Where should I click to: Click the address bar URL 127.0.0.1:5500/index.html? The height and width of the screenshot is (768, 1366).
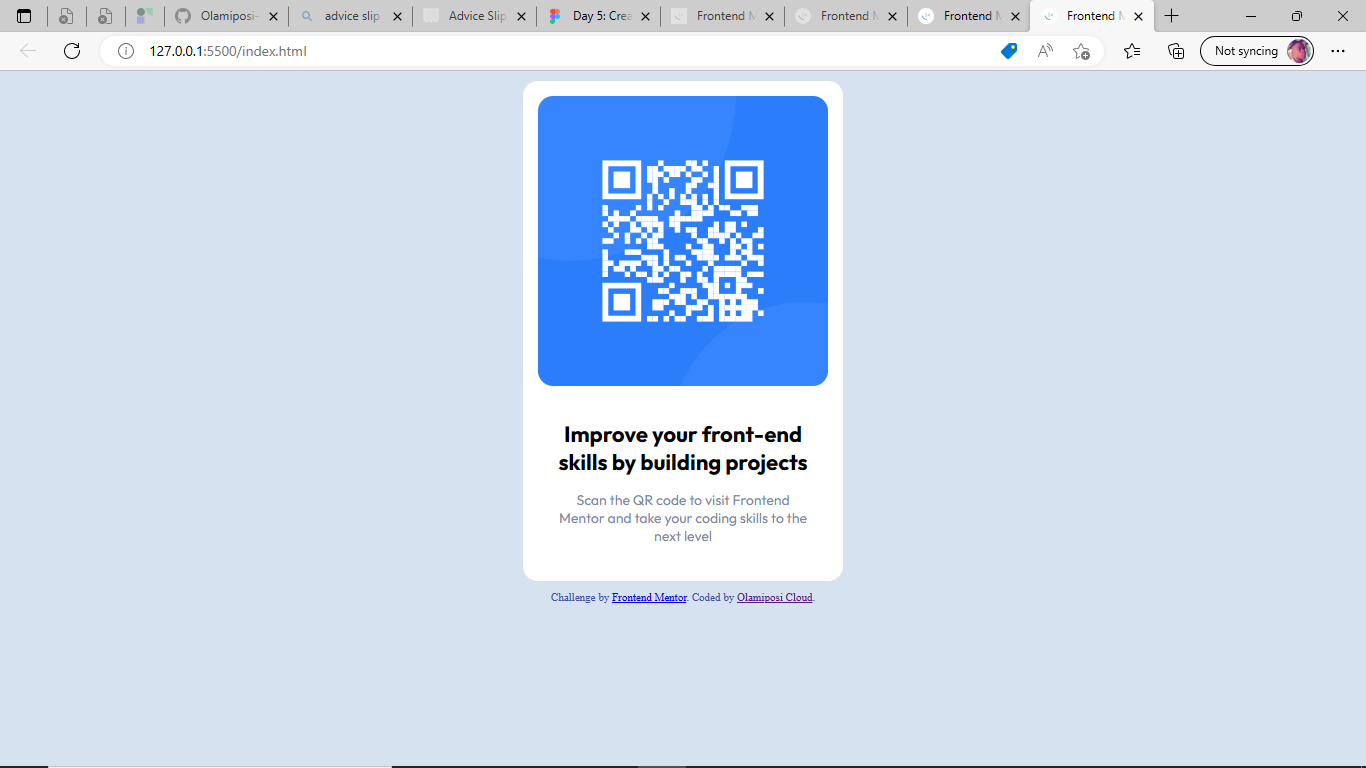pos(228,51)
